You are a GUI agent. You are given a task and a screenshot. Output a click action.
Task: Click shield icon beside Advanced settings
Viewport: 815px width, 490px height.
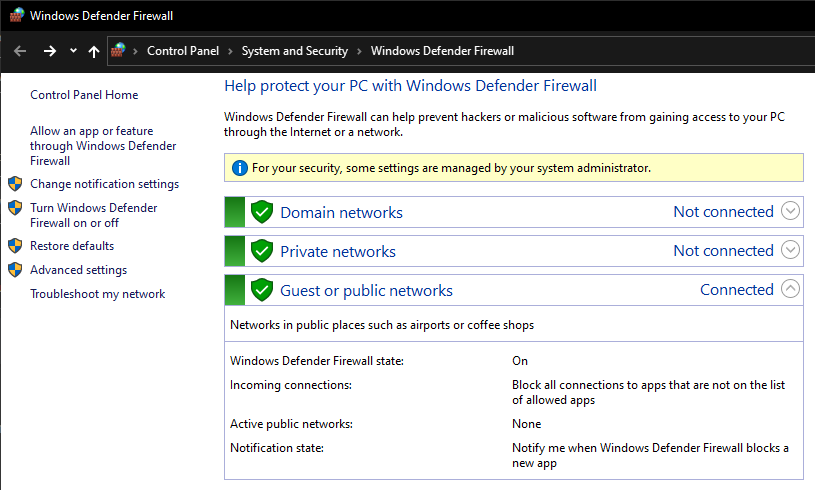coord(15,270)
